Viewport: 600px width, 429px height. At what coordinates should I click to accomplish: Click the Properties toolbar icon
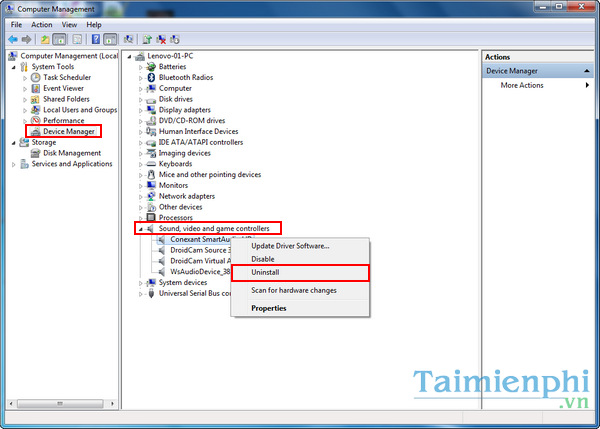coord(77,39)
